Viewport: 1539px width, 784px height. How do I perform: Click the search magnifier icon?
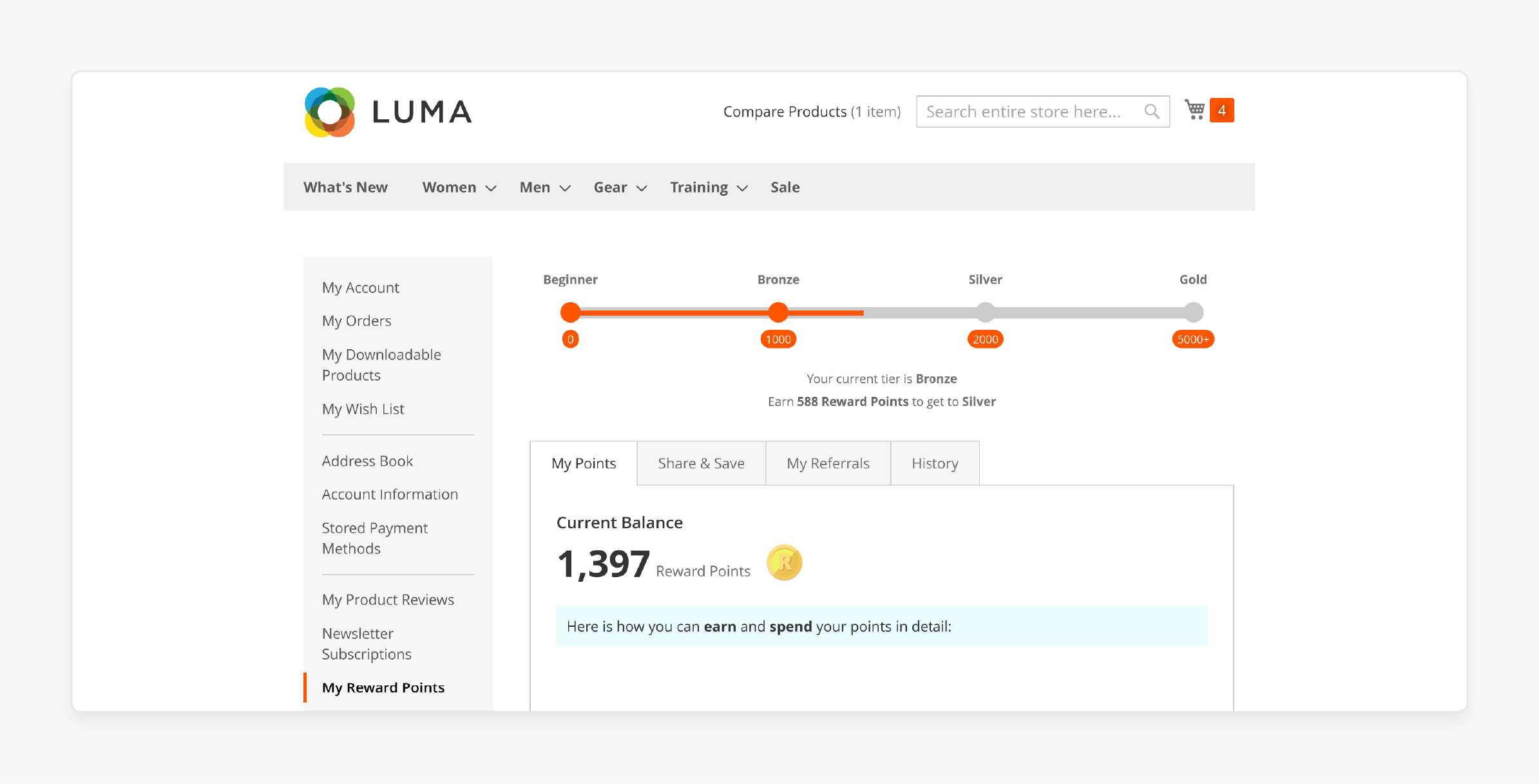coord(1153,111)
